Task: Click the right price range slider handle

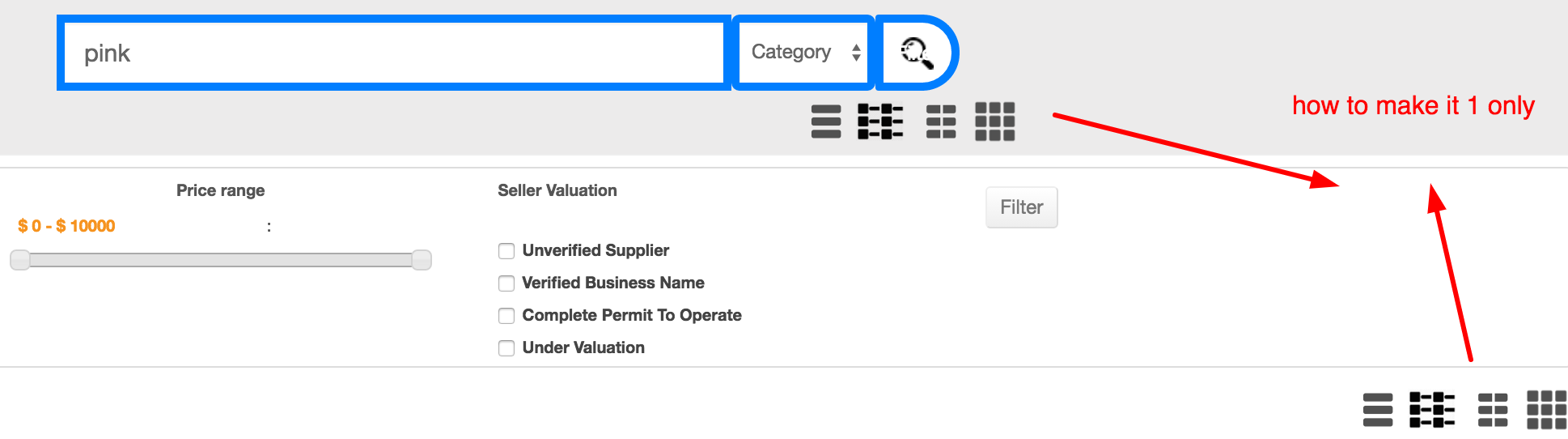Action: tap(422, 260)
